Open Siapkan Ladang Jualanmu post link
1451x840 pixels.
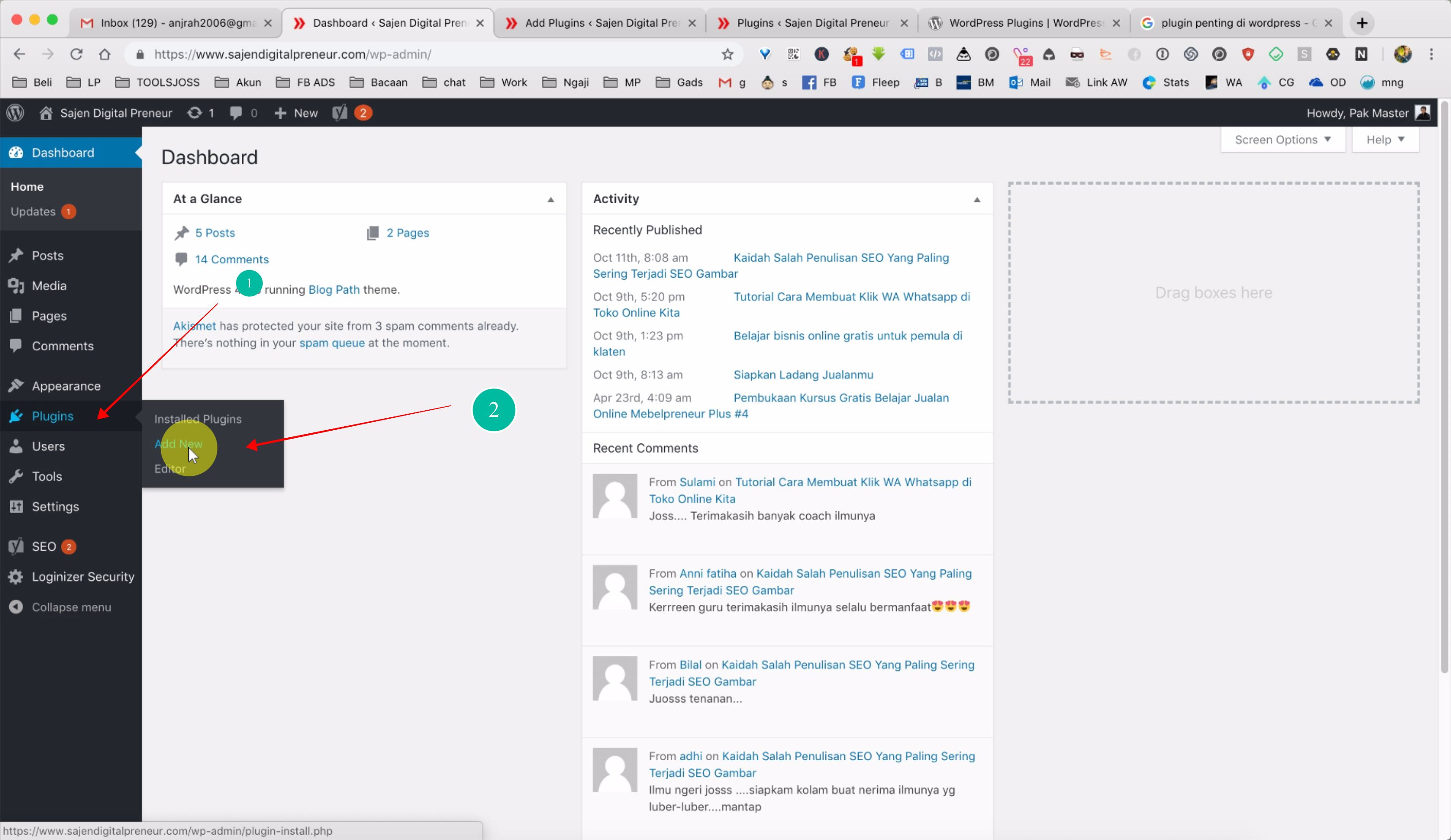coord(803,375)
